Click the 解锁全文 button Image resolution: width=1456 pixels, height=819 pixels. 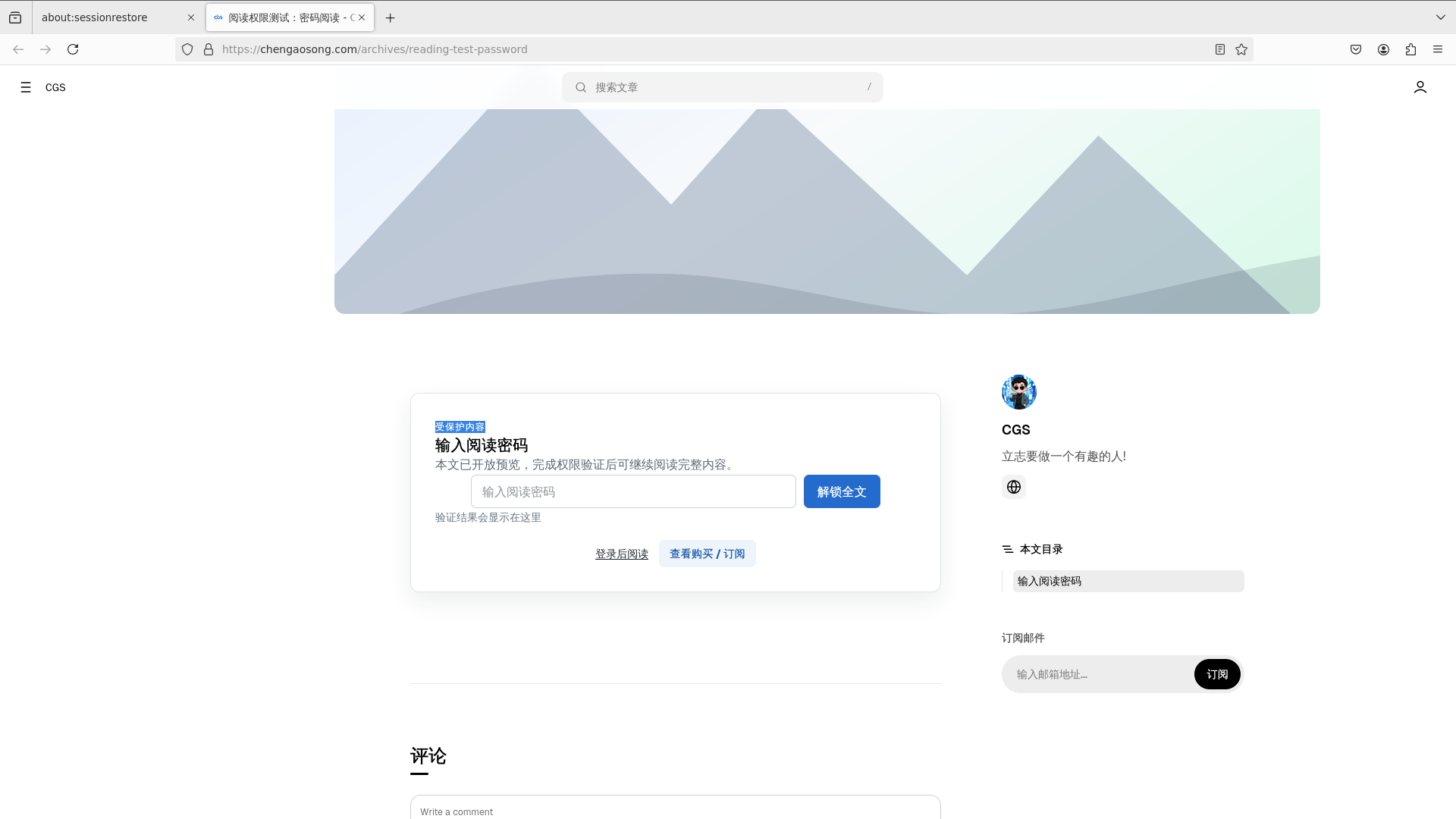pos(842,491)
